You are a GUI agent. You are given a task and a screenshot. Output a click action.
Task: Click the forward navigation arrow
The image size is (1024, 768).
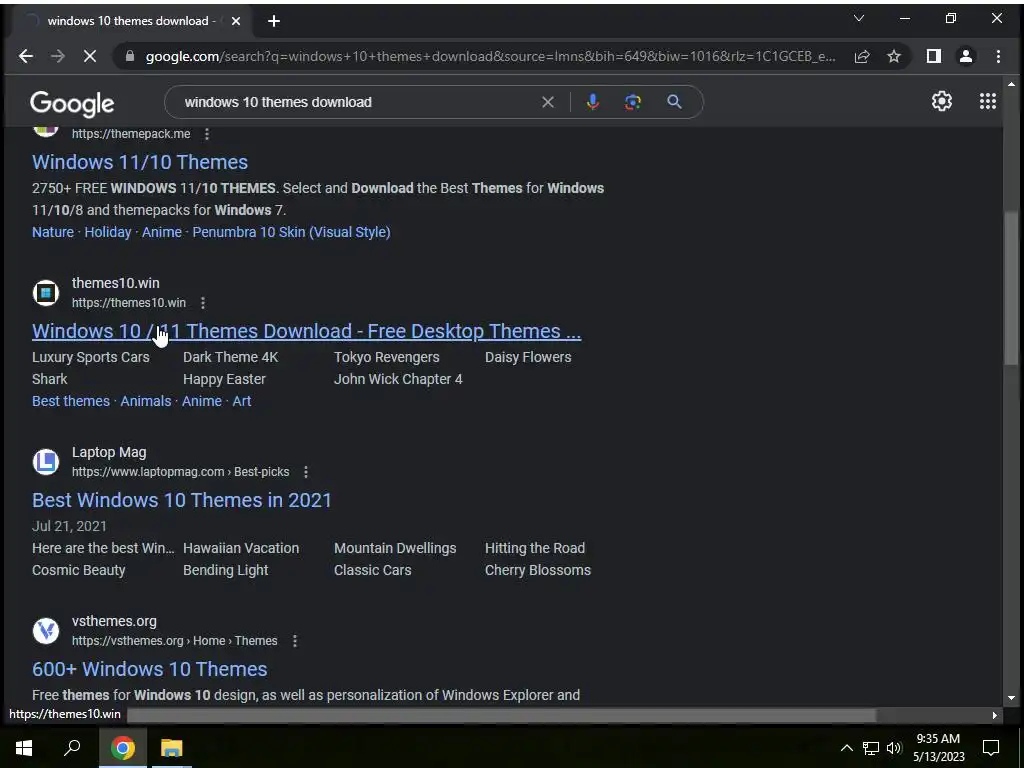57,56
